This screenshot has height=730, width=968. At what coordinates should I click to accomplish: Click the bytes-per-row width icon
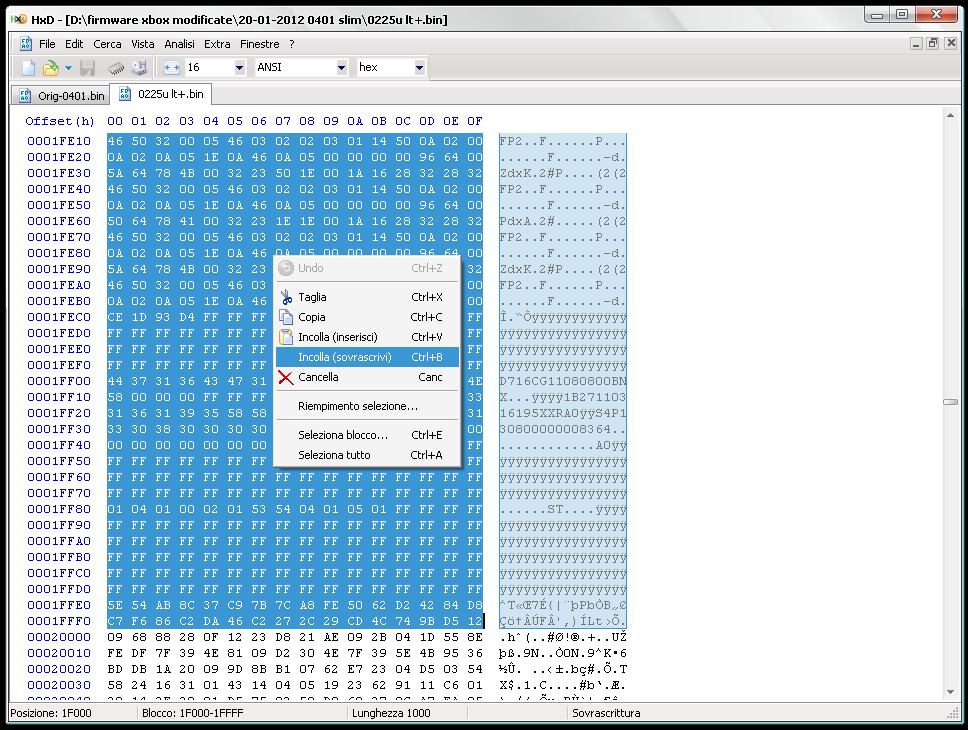click(172, 67)
